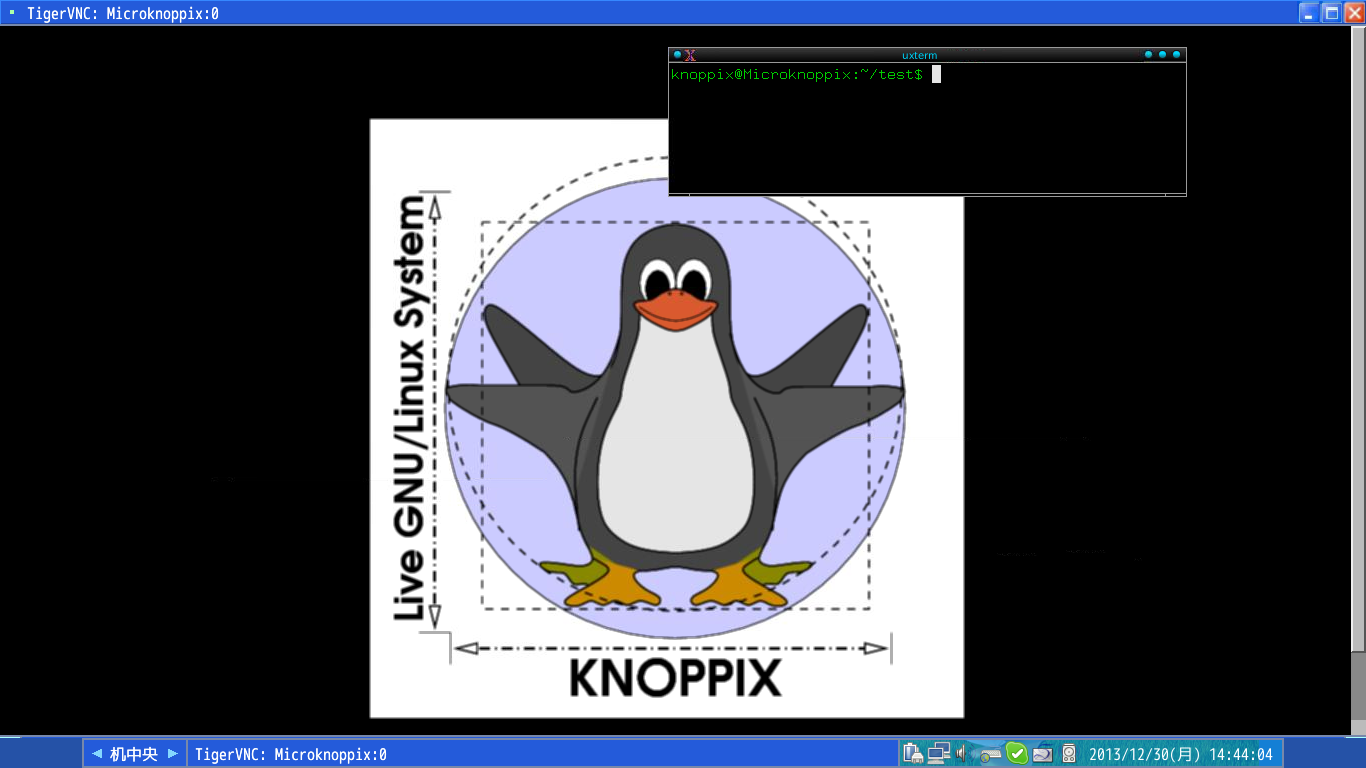Screen dimensions: 1366x768
Task: Click the workspace name 机中央 in the taskbar
Action: (x=134, y=754)
